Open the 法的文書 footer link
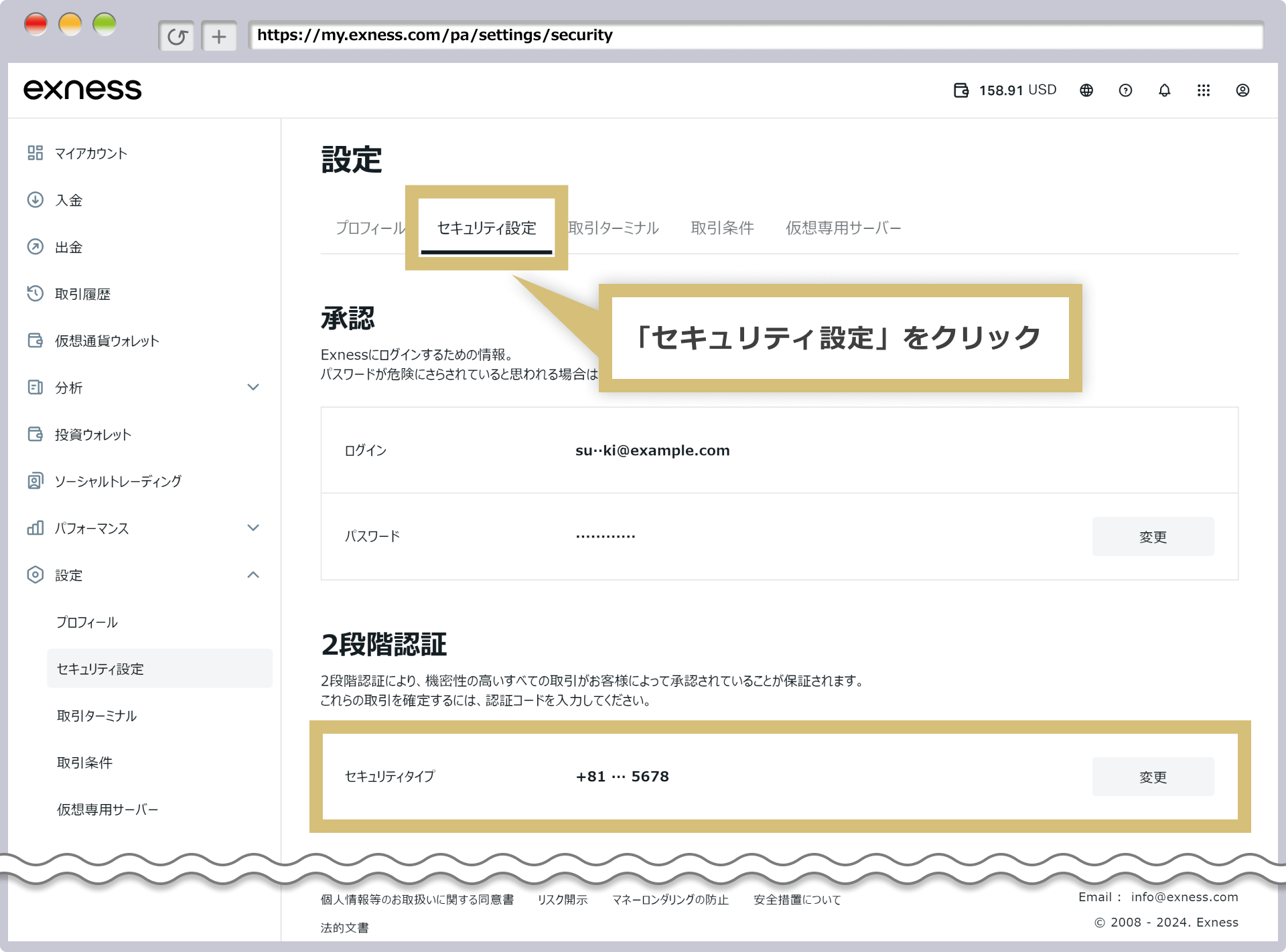Viewport: 1286px width, 952px height. click(x=344, y=928)
